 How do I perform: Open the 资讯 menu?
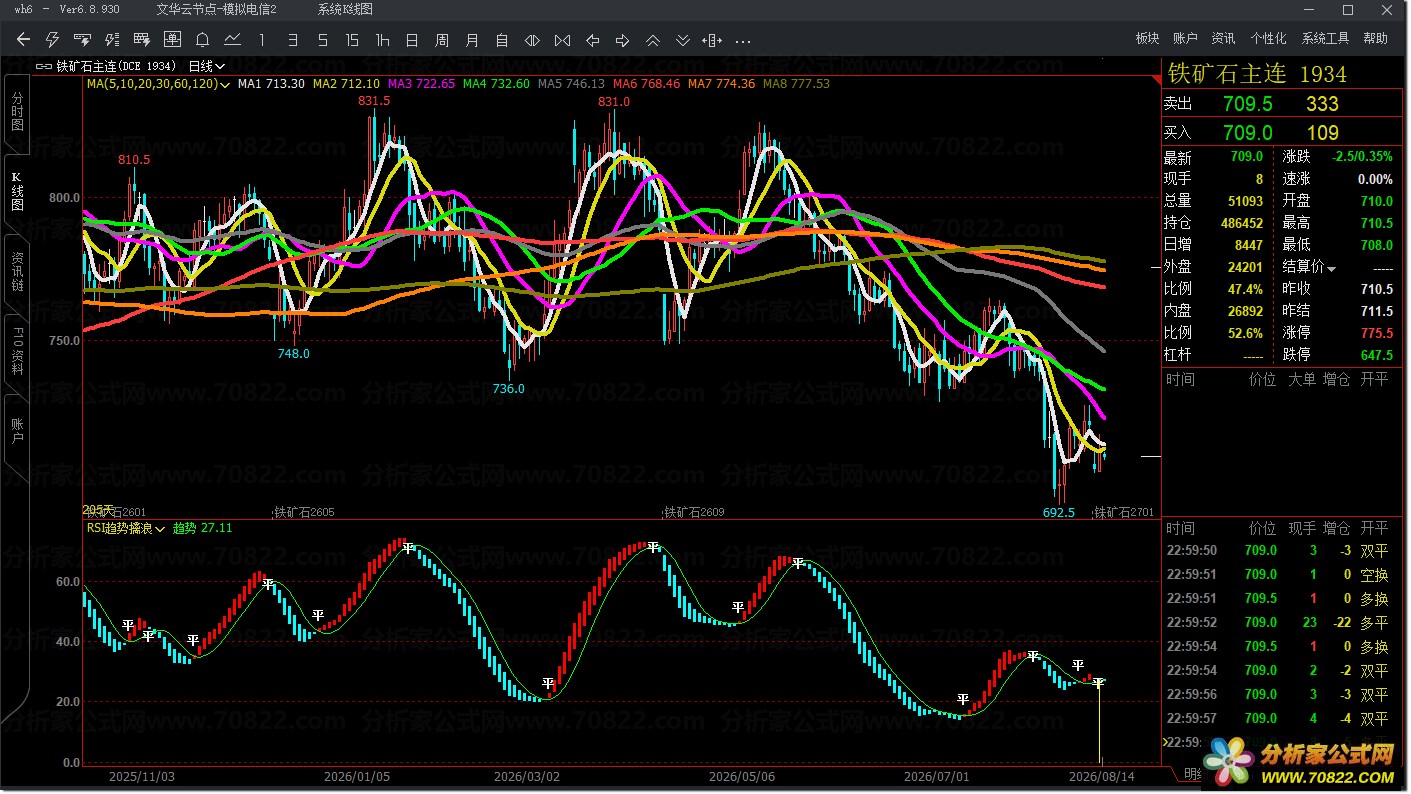[1223, 38]
